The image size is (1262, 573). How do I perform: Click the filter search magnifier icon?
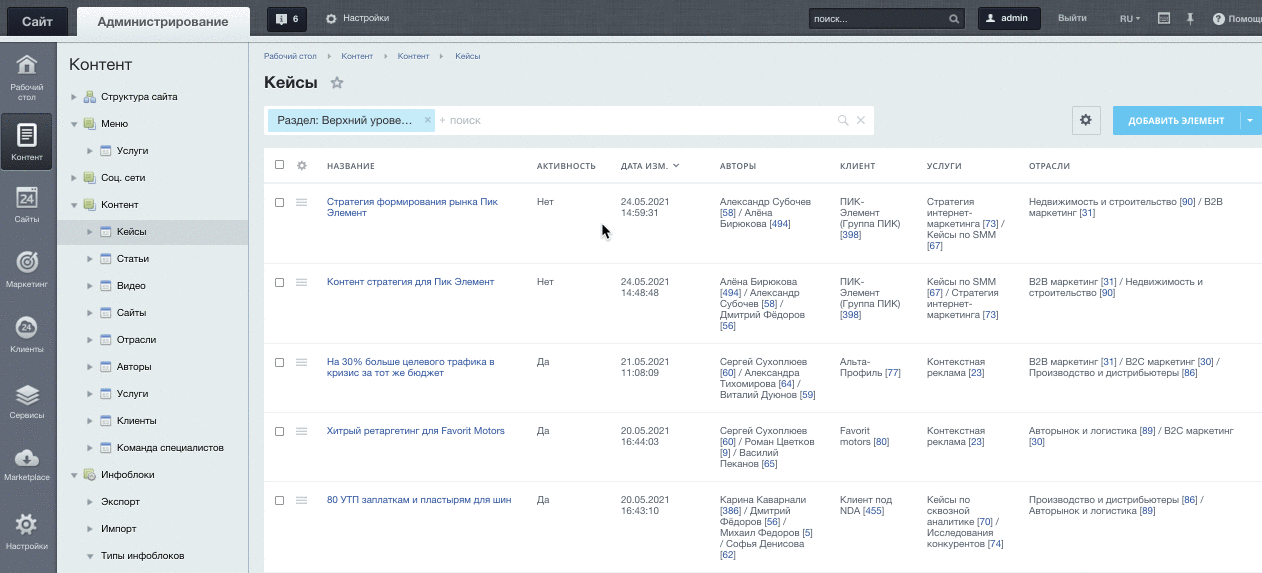[843, 120]
